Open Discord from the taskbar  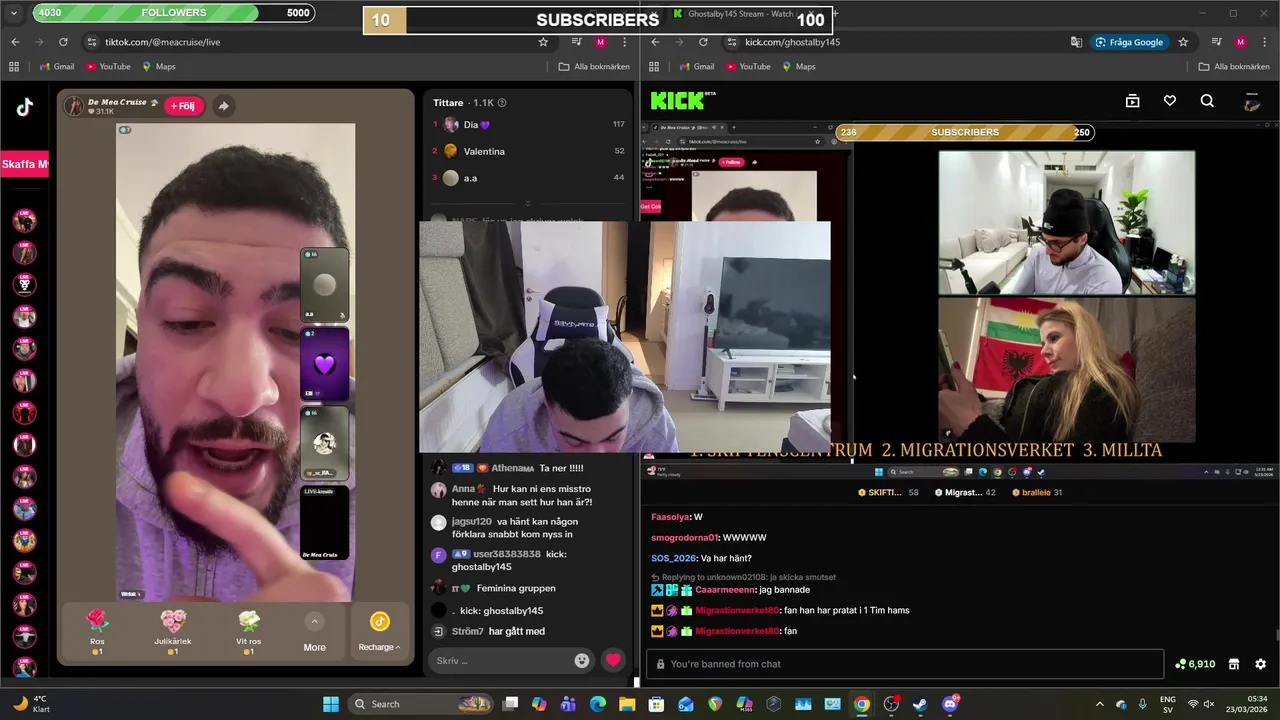tap(950, 704)
